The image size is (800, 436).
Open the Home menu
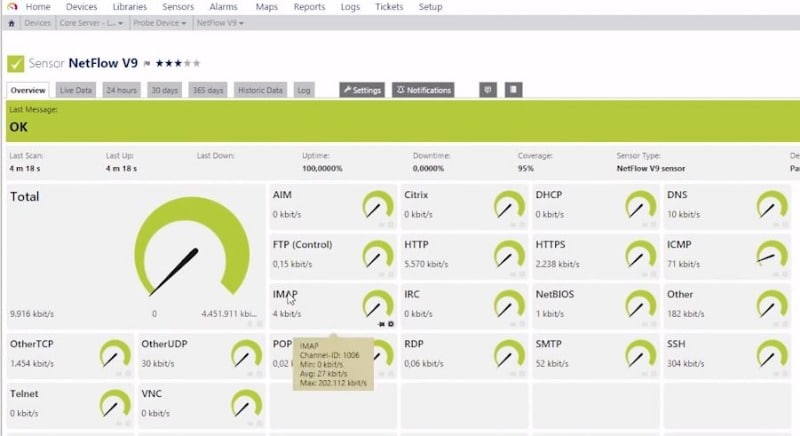click(38, 7)
